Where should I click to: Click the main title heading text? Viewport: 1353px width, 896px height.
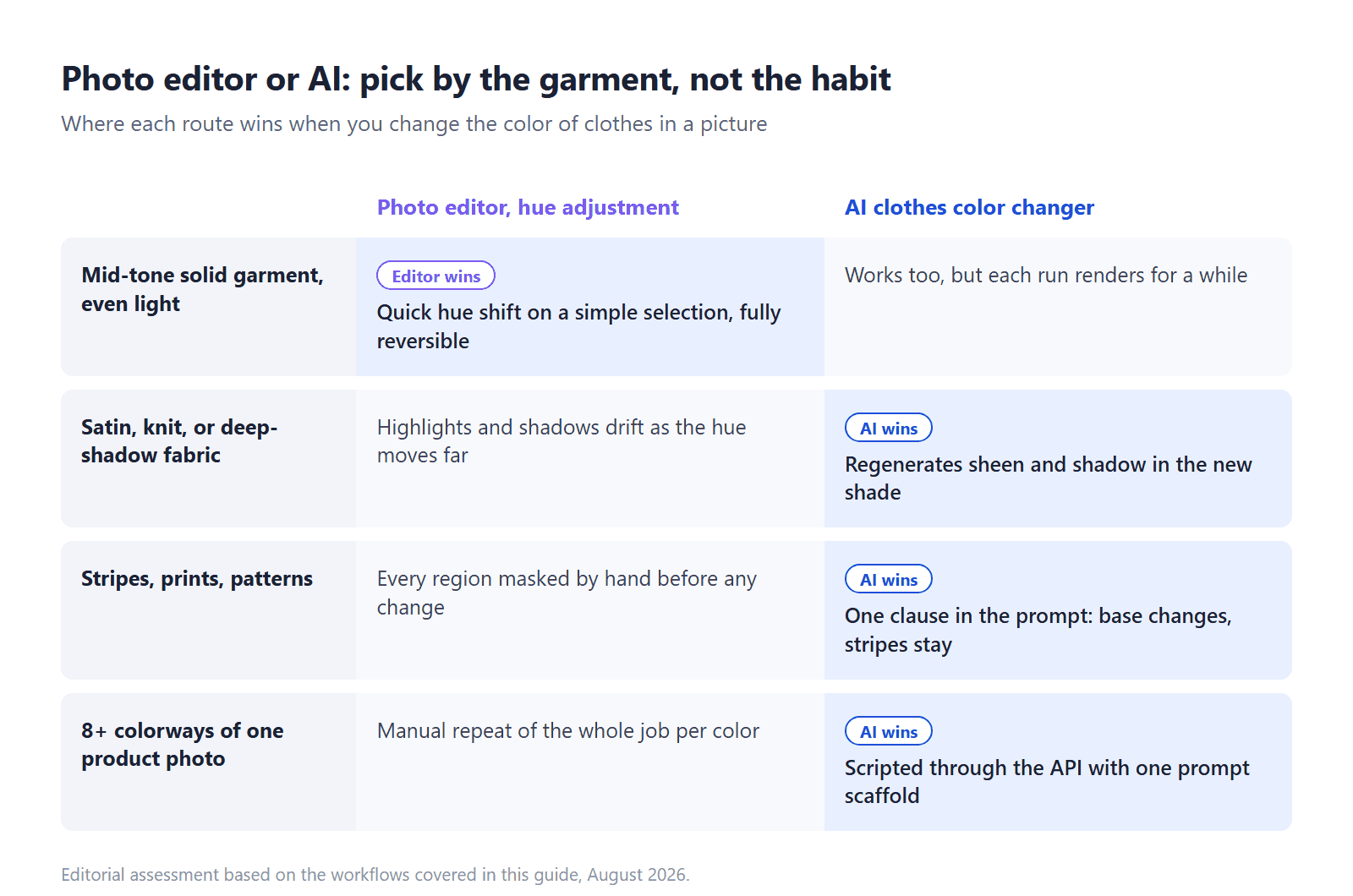click(476, 79)
